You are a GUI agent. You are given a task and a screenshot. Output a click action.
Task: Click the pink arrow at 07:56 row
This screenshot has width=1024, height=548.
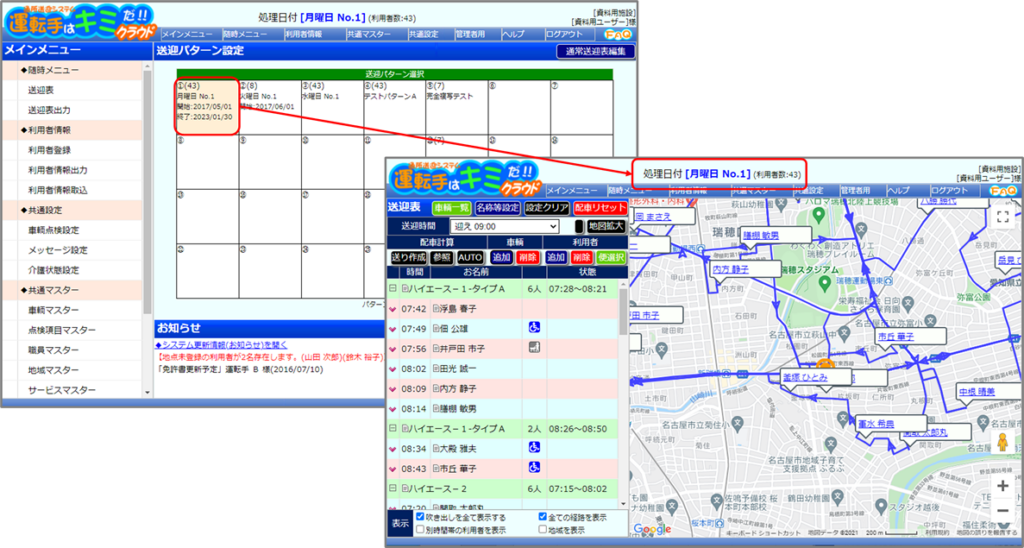pos(392,349)
